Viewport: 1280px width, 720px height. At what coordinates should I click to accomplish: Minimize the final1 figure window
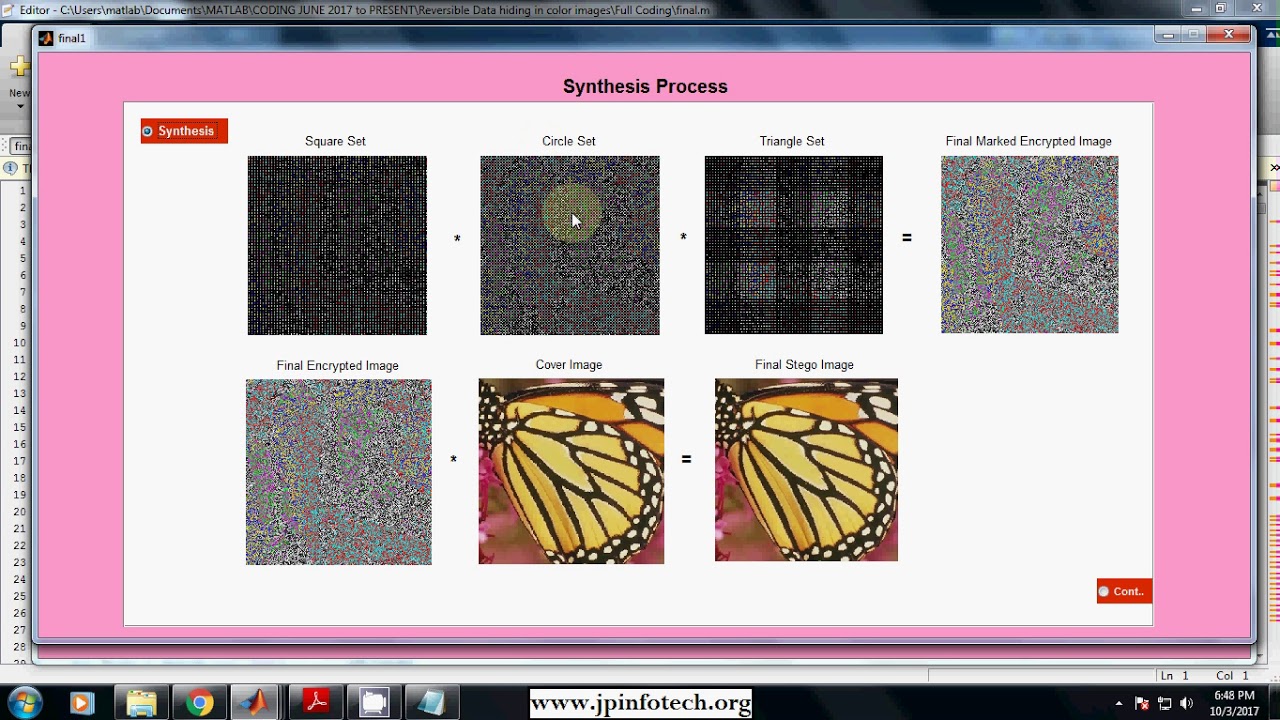1167,35
